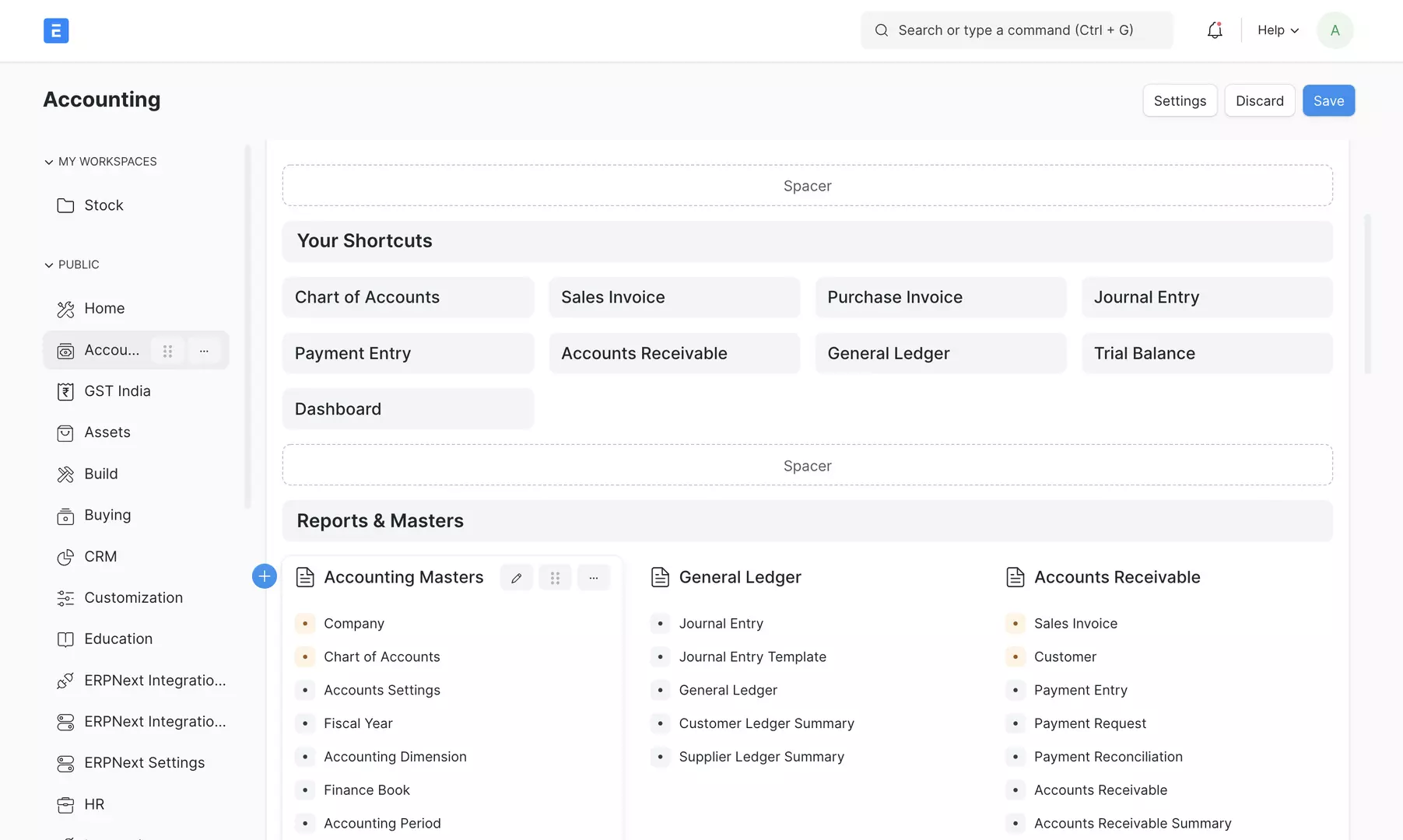Open the Journal Entry Template link
Screen dimensions: 1403x840
point(752,657)
